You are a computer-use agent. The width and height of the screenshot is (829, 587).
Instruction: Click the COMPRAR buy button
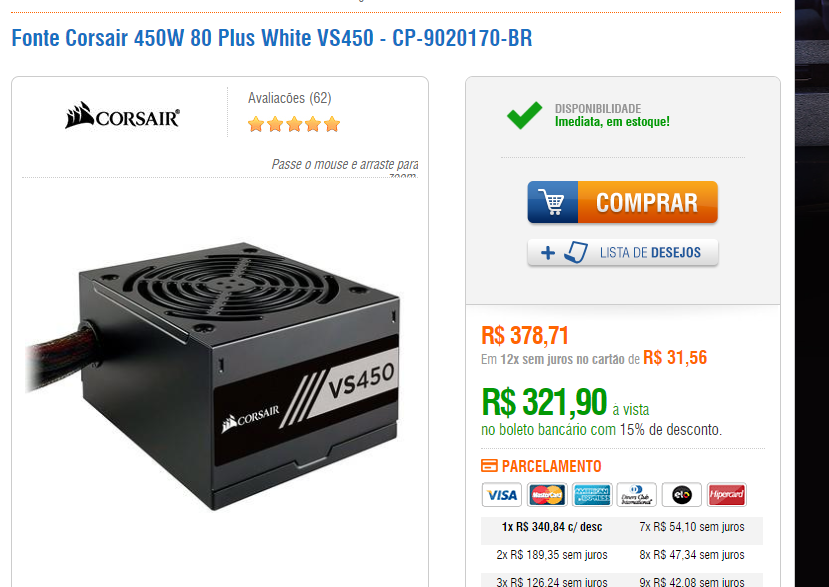tap(622, 202)
